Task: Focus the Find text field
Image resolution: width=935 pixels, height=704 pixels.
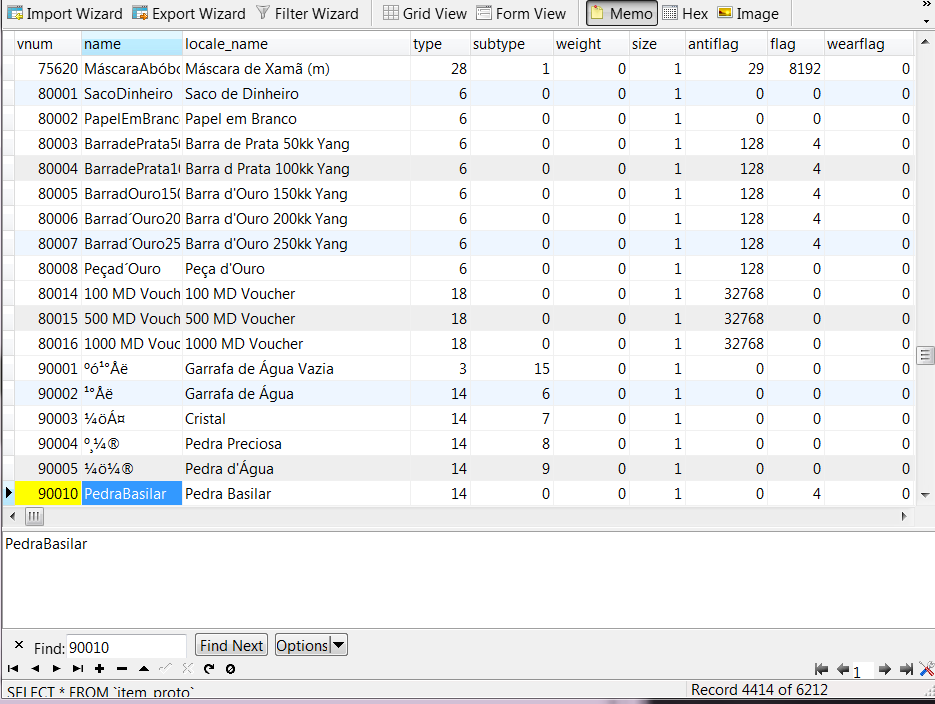Action: (126, 647)
